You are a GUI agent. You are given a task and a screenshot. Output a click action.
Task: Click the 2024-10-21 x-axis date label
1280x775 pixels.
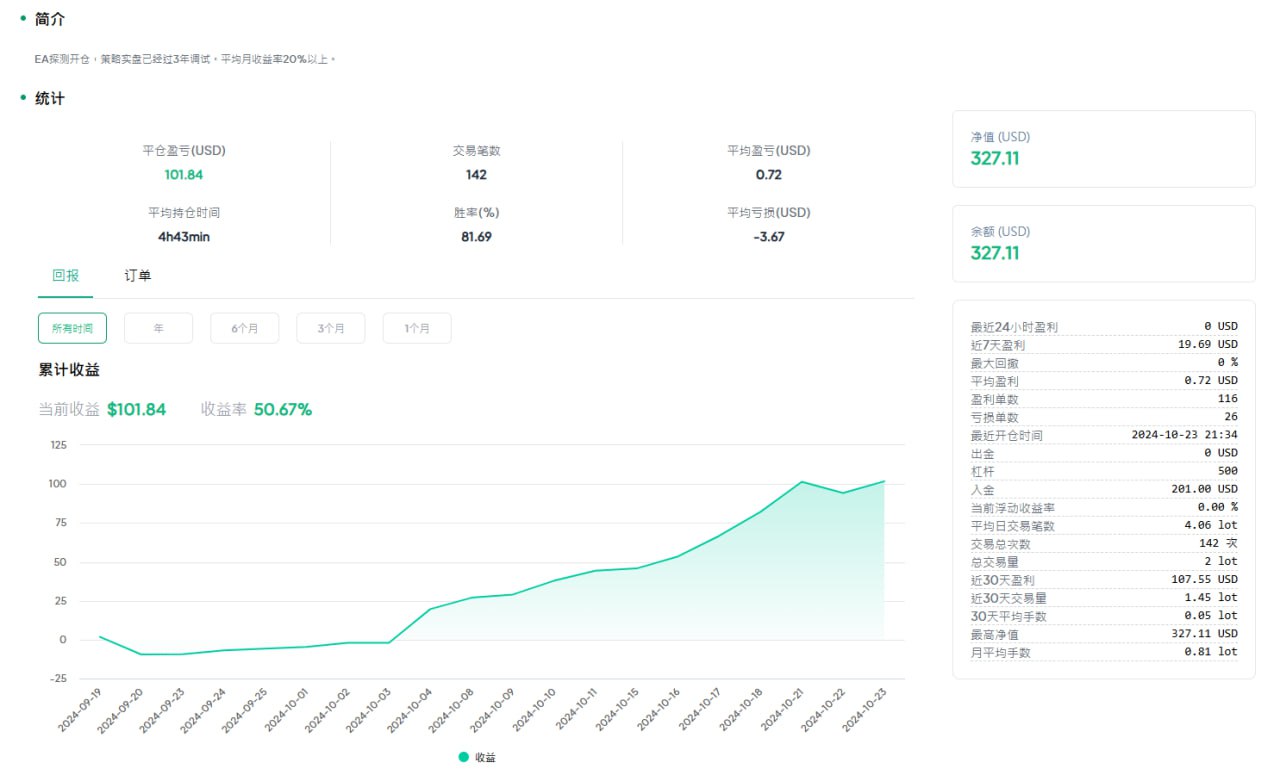click(x=783, y=710)
